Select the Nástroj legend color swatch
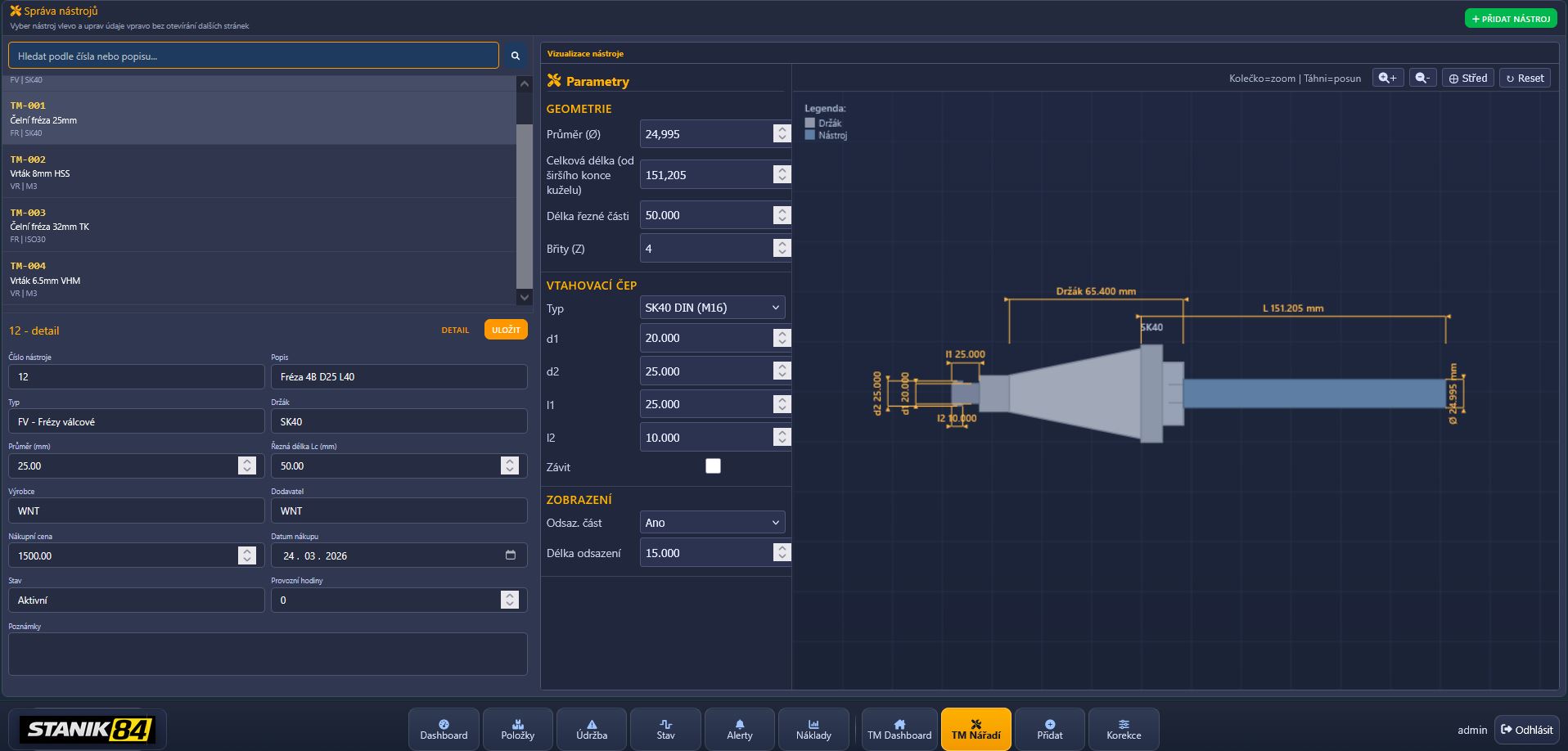The height and width of the screenshot is (751, 1568). pos(810,135)
